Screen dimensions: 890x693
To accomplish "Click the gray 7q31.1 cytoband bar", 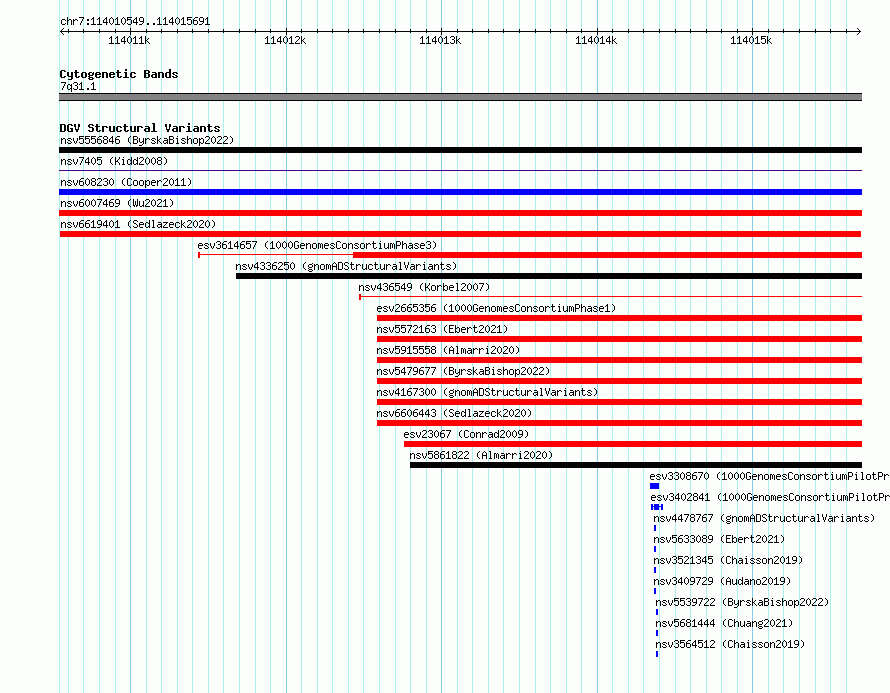I will [x=460, y=97].
